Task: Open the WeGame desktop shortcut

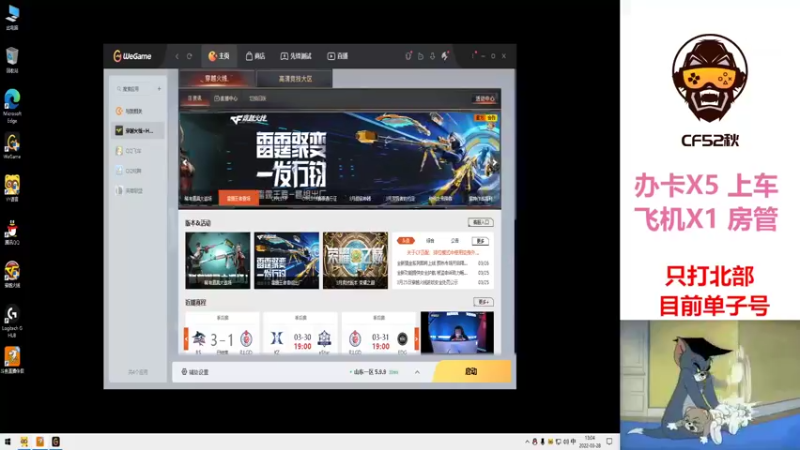Action: click(x=12, y=146)
